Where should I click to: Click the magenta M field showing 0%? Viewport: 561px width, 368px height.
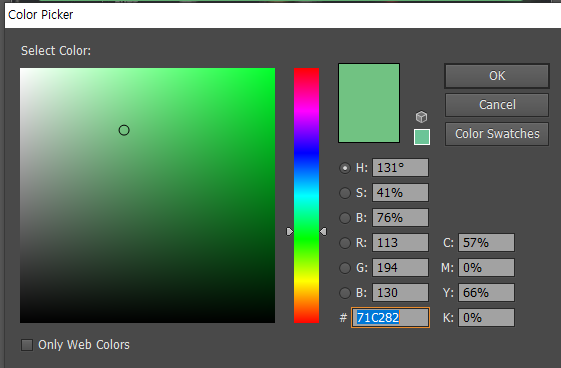point(487,268)
